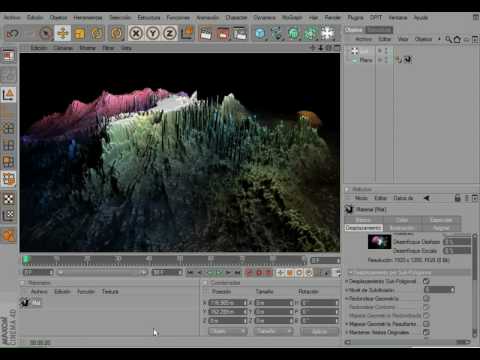480x360 pixels.
Task: Select the model mode triangle icon
Action: point(8,95)
